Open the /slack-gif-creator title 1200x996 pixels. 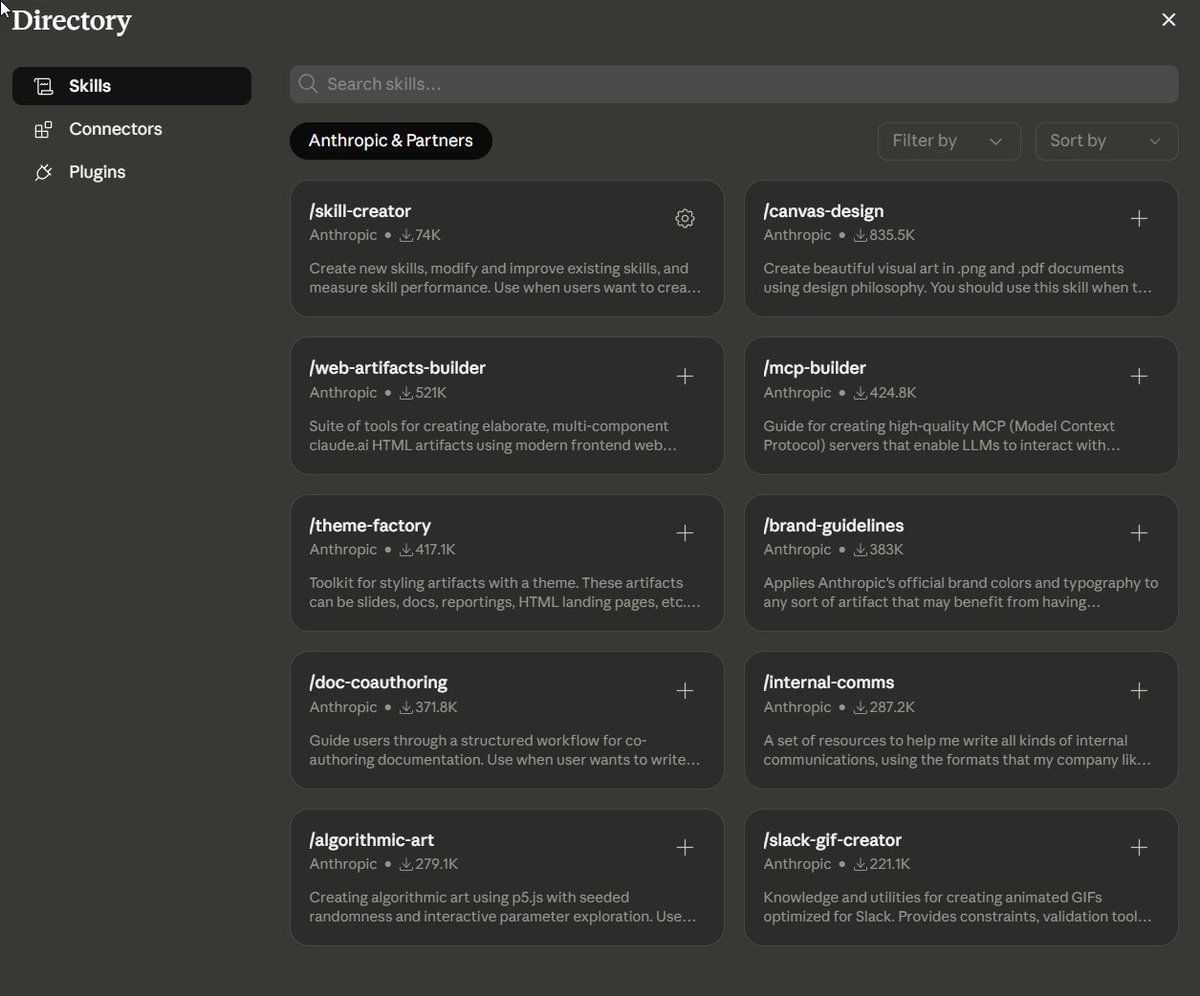coord(833,840)
